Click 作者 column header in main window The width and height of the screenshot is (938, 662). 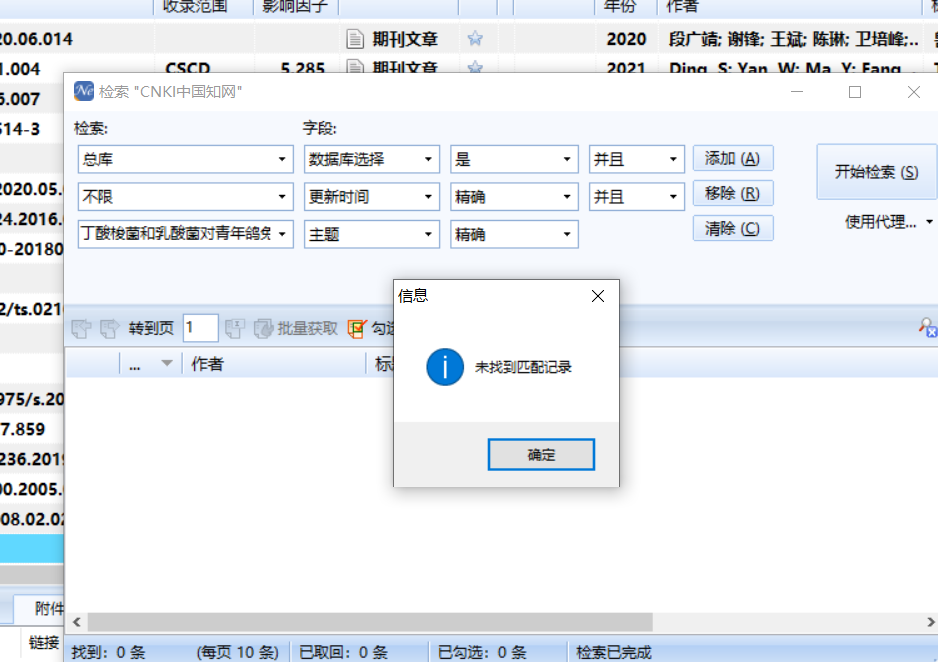click(790, 7)
